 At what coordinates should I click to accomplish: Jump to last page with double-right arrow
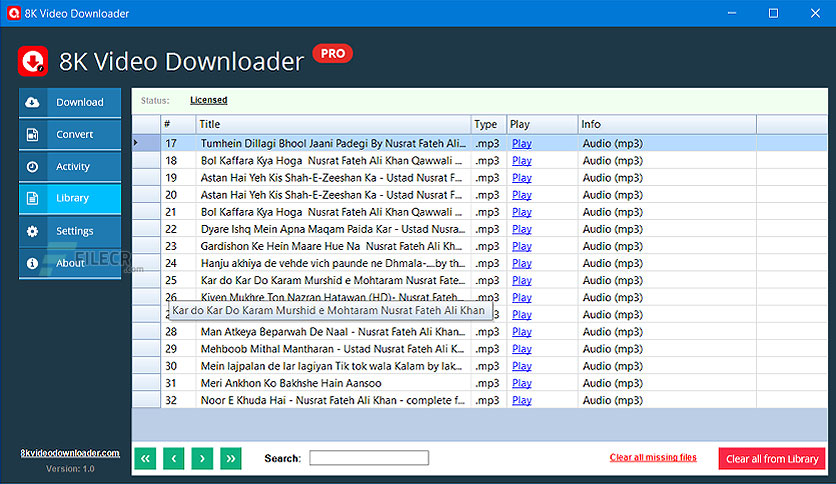pyautogui.click(x=230, y=458)
